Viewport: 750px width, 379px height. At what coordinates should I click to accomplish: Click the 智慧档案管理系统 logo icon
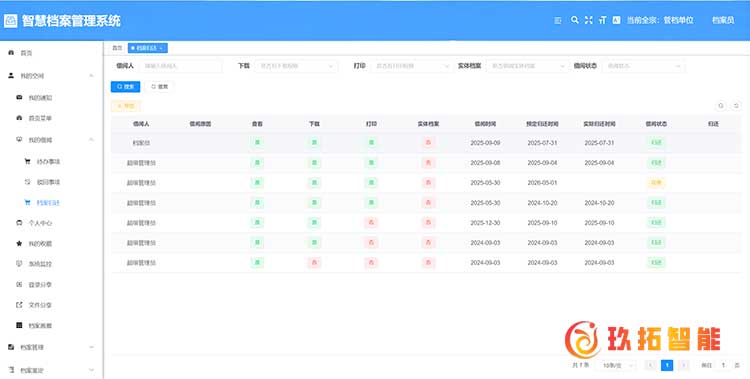pyautogui.click(x=11, y=21)
